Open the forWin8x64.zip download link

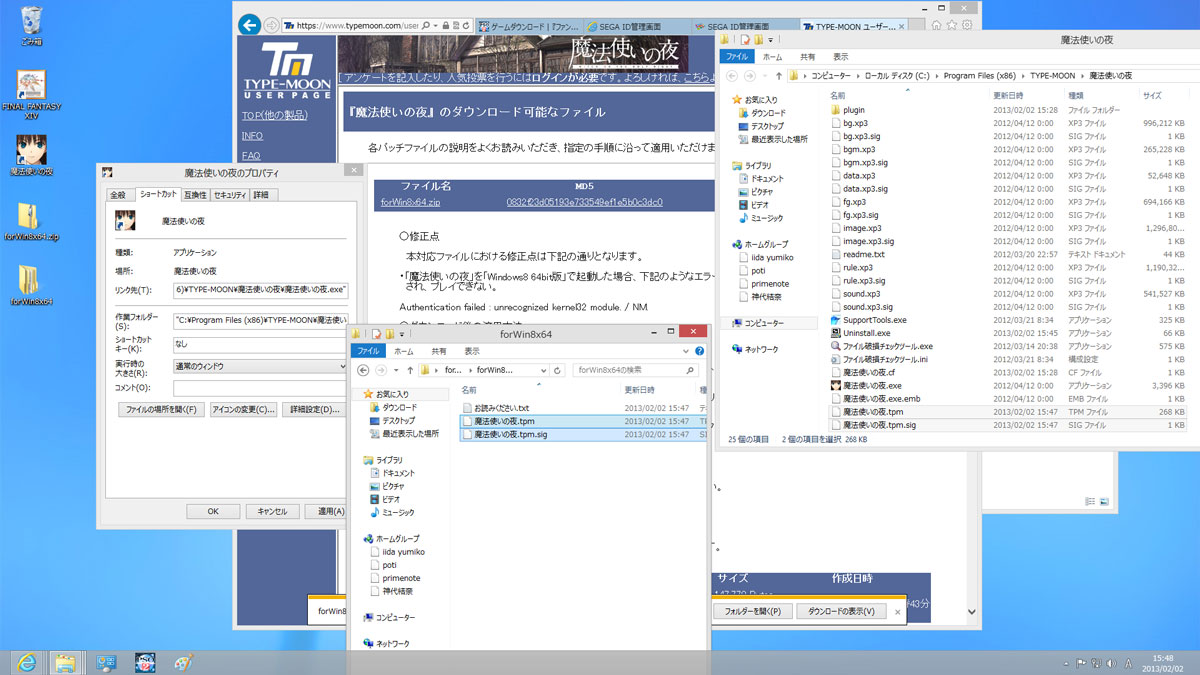point(410,202)
